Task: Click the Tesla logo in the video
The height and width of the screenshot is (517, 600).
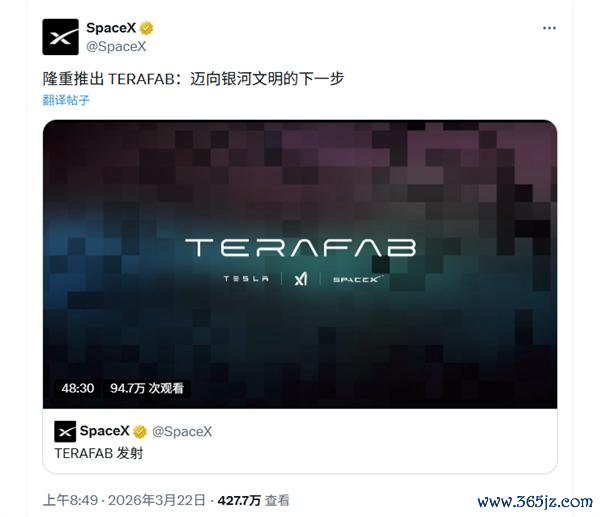Action: tap(246, 279)
